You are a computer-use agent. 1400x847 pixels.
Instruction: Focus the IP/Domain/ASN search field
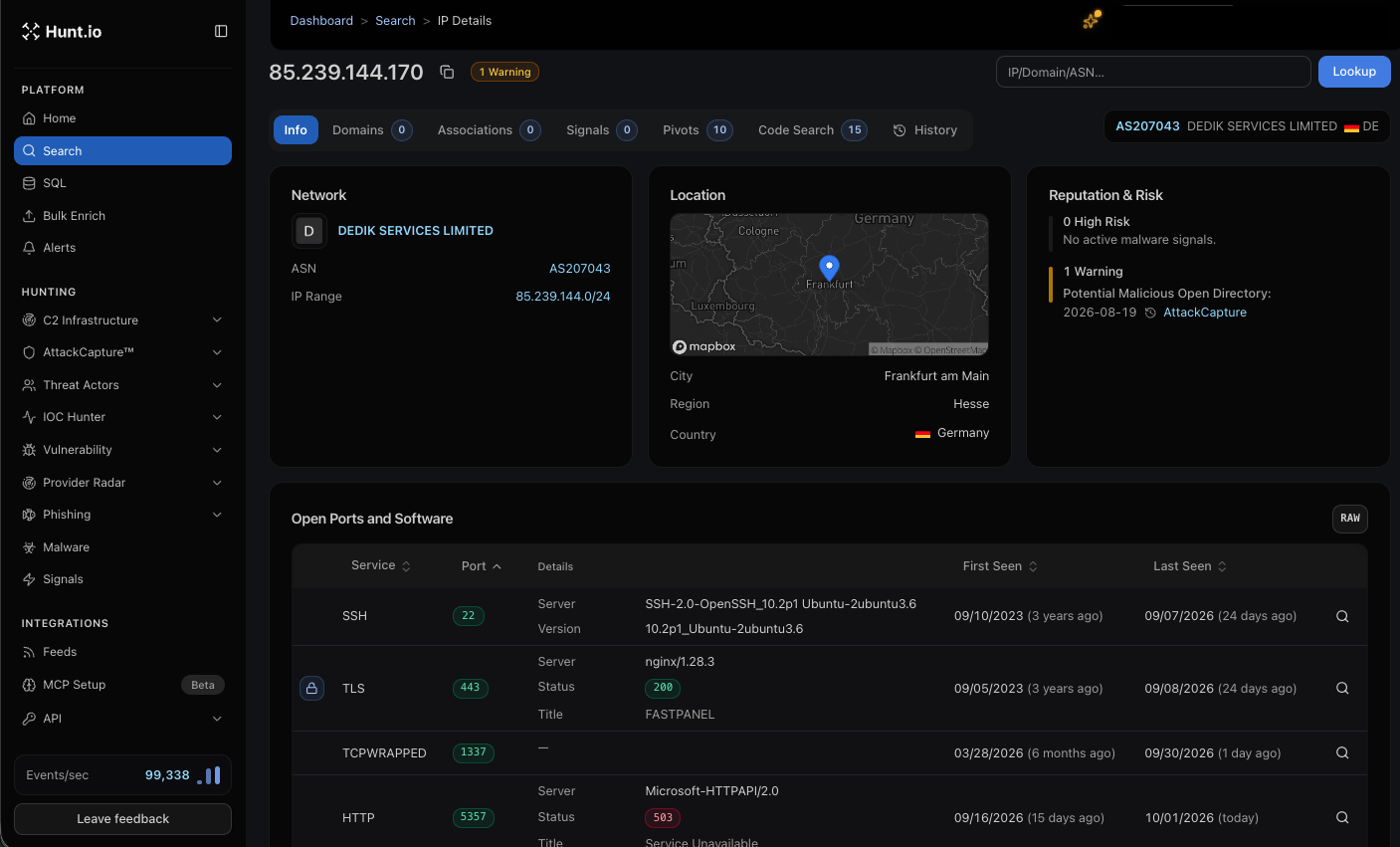click(1153, 72)
